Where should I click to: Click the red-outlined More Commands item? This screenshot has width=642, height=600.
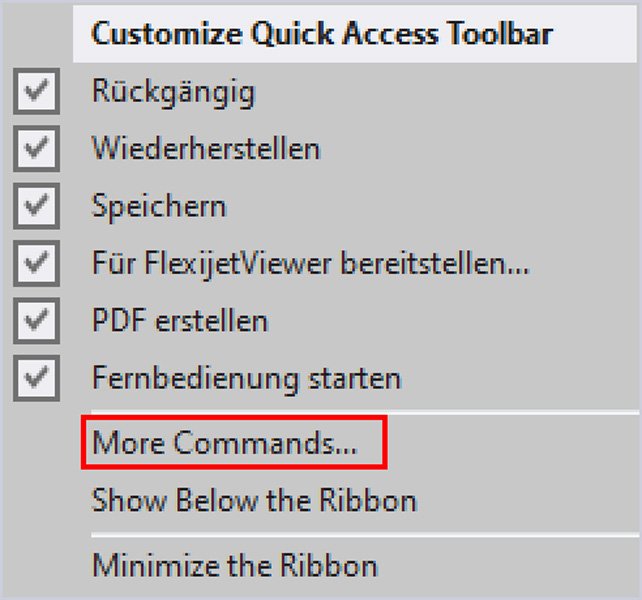point(233,444)
